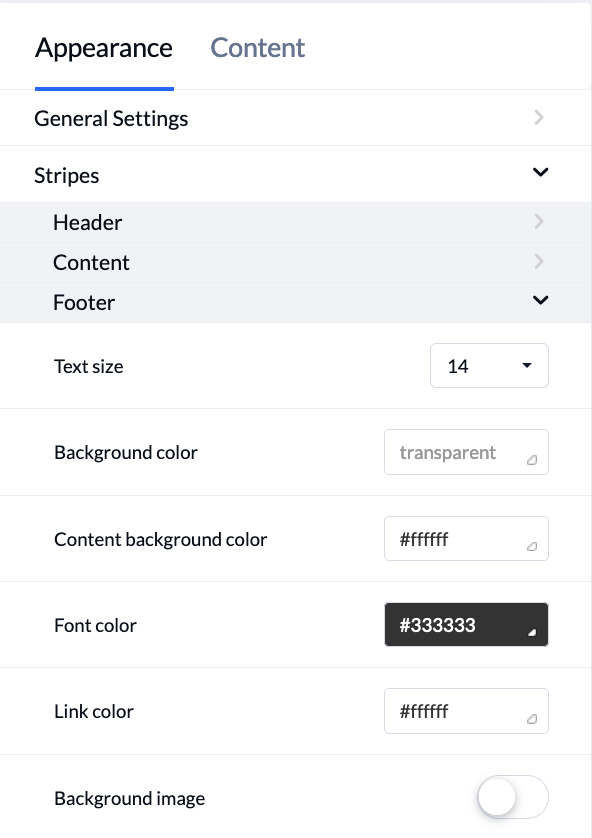This screenshot has height=838, width=592.
Task: Collapse the Footer stripe settings
Action: (540, 300)
